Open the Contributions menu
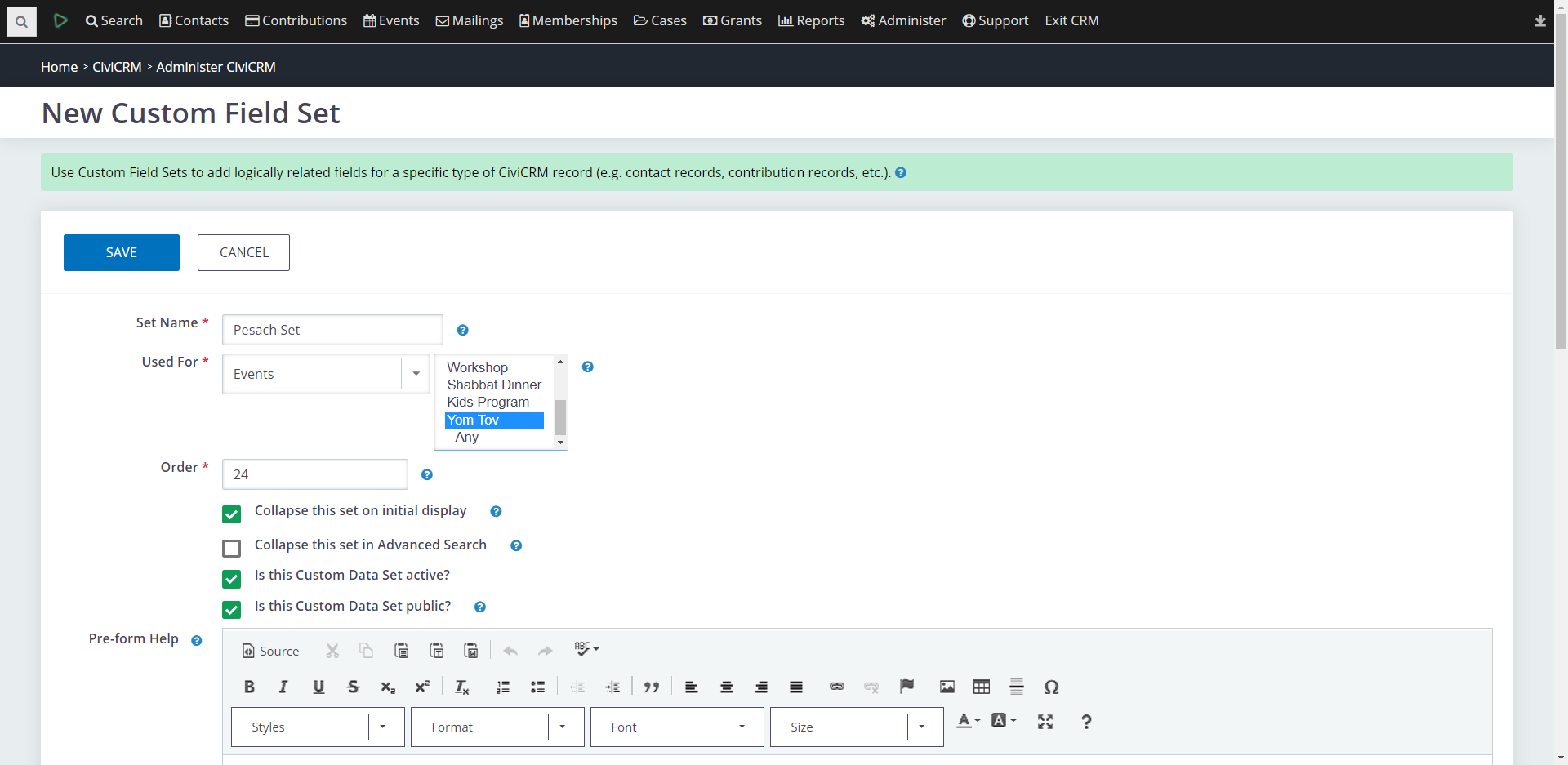 click(296, 20)
